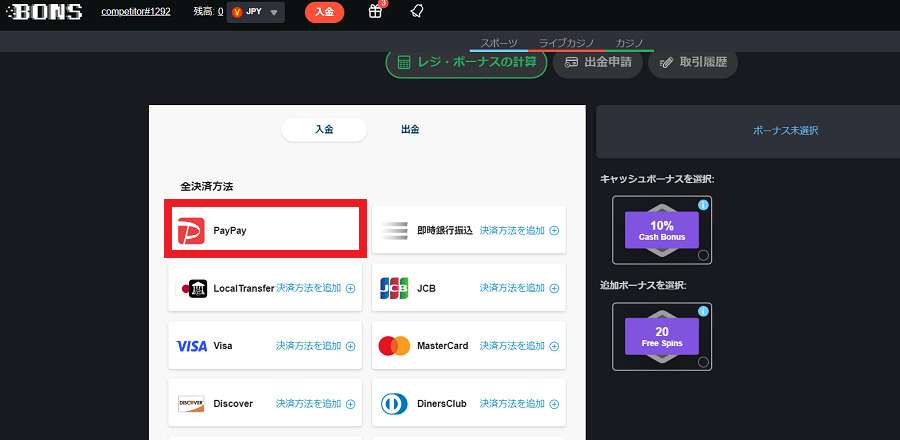The image size is (900, 440).
Task: Click the 残高 balance value
Action: pyautogui.click(x=220, y=11)
